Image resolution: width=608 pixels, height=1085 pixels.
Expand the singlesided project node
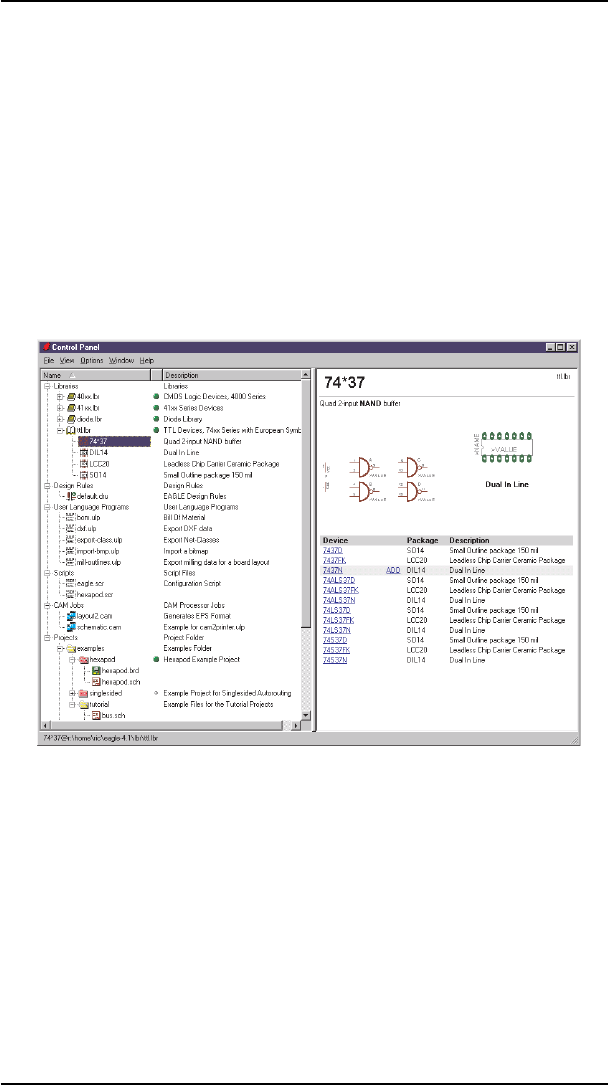pyautogui.click(x=73, y=693)
